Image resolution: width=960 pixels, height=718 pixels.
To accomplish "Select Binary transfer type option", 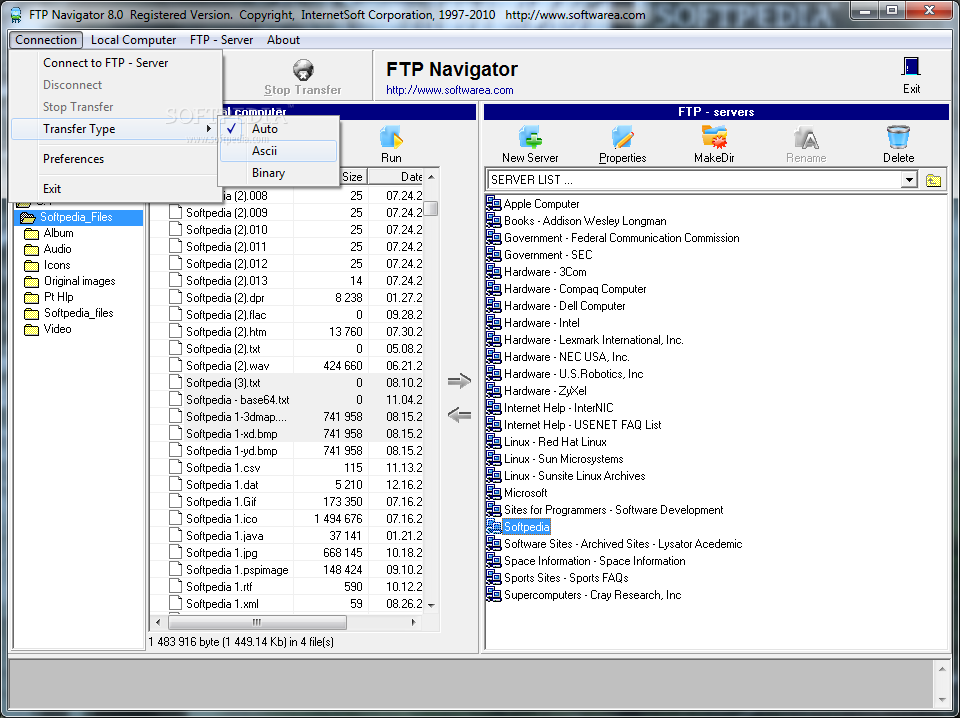I will pyautogui.click(x=279, y=173).
